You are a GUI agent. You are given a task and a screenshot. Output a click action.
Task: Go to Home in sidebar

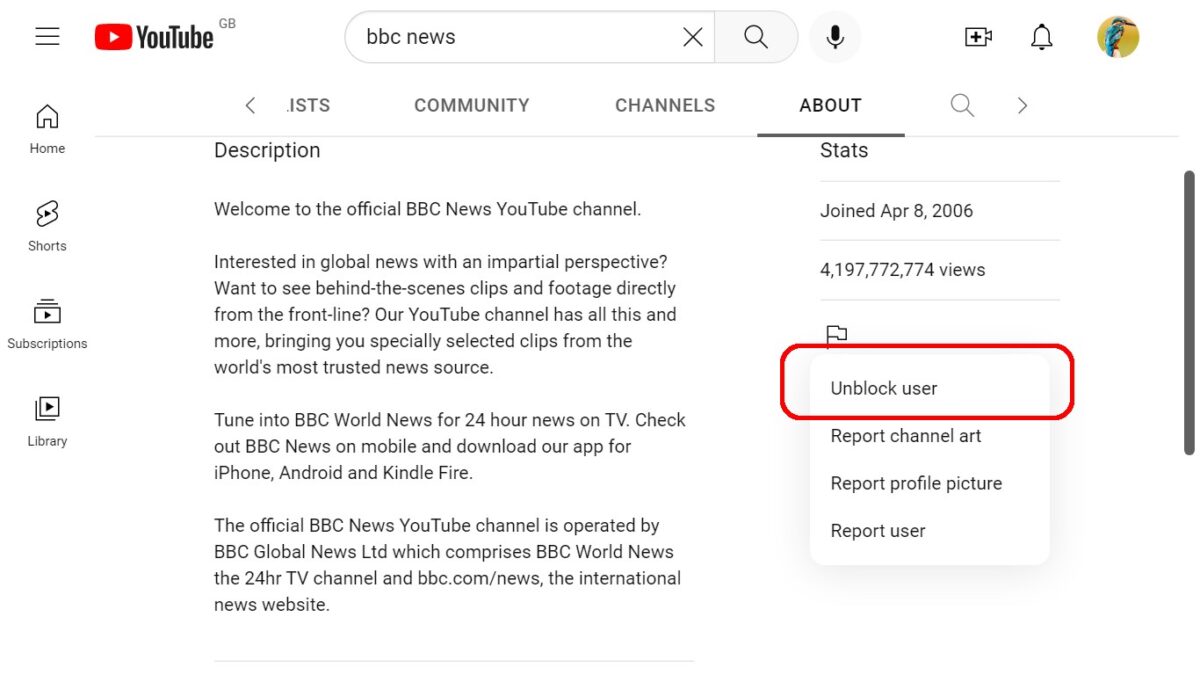click(x=47, y=129)
